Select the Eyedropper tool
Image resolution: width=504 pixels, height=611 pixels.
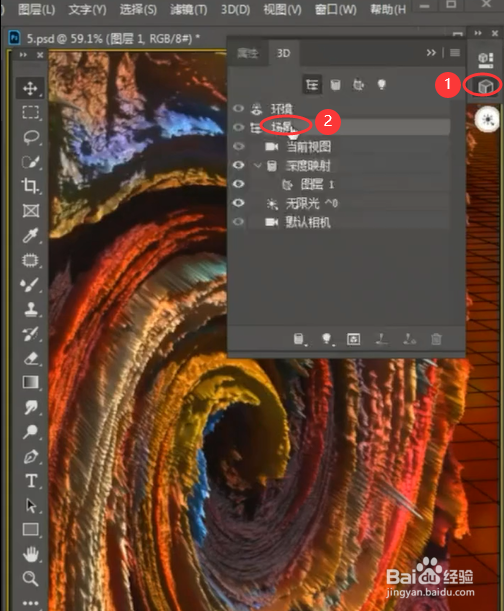tap(30, 235)
